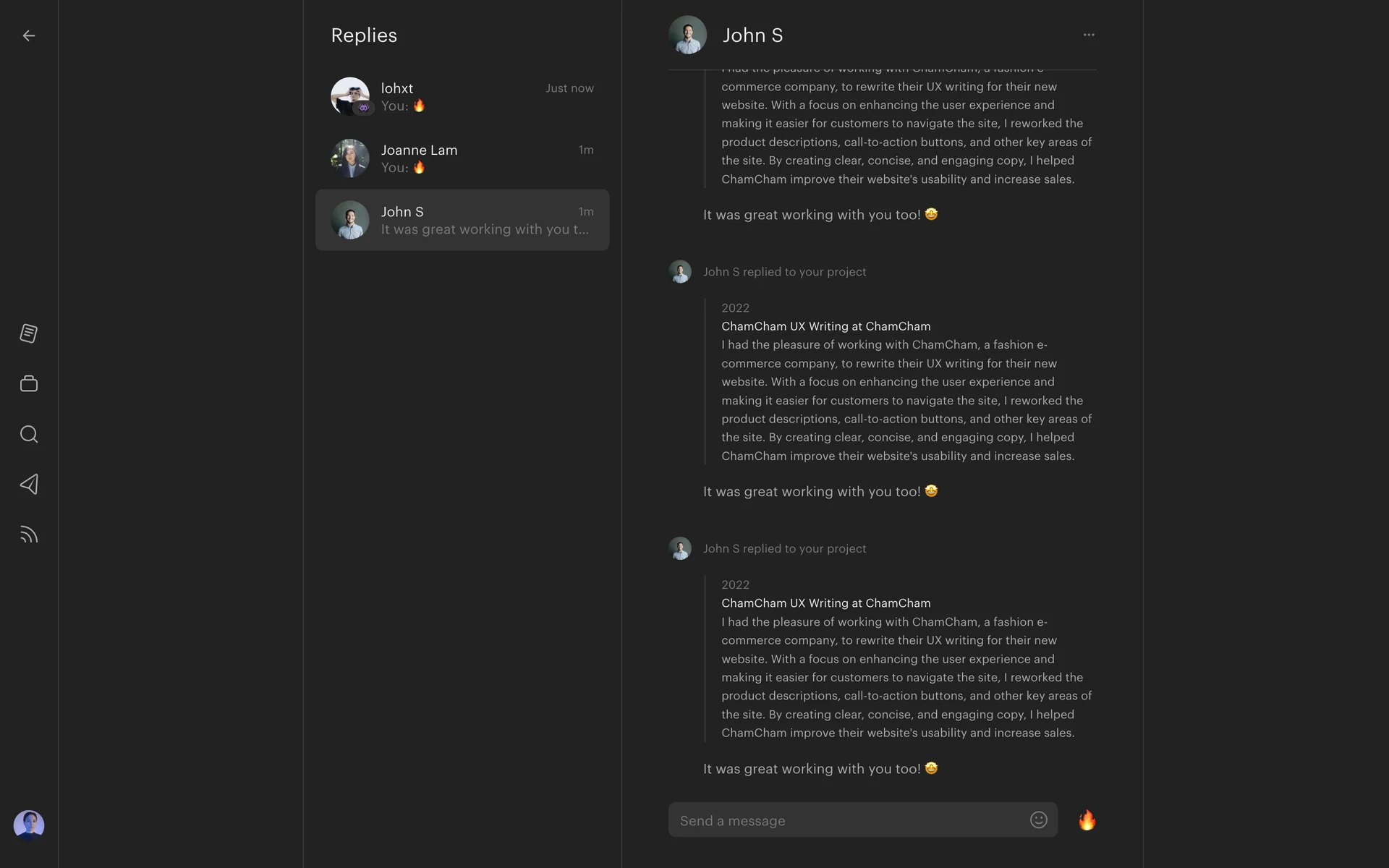Open the Joanne Lam conversation
Screen dimensions: 1389x868
click(x=463, y=158)
